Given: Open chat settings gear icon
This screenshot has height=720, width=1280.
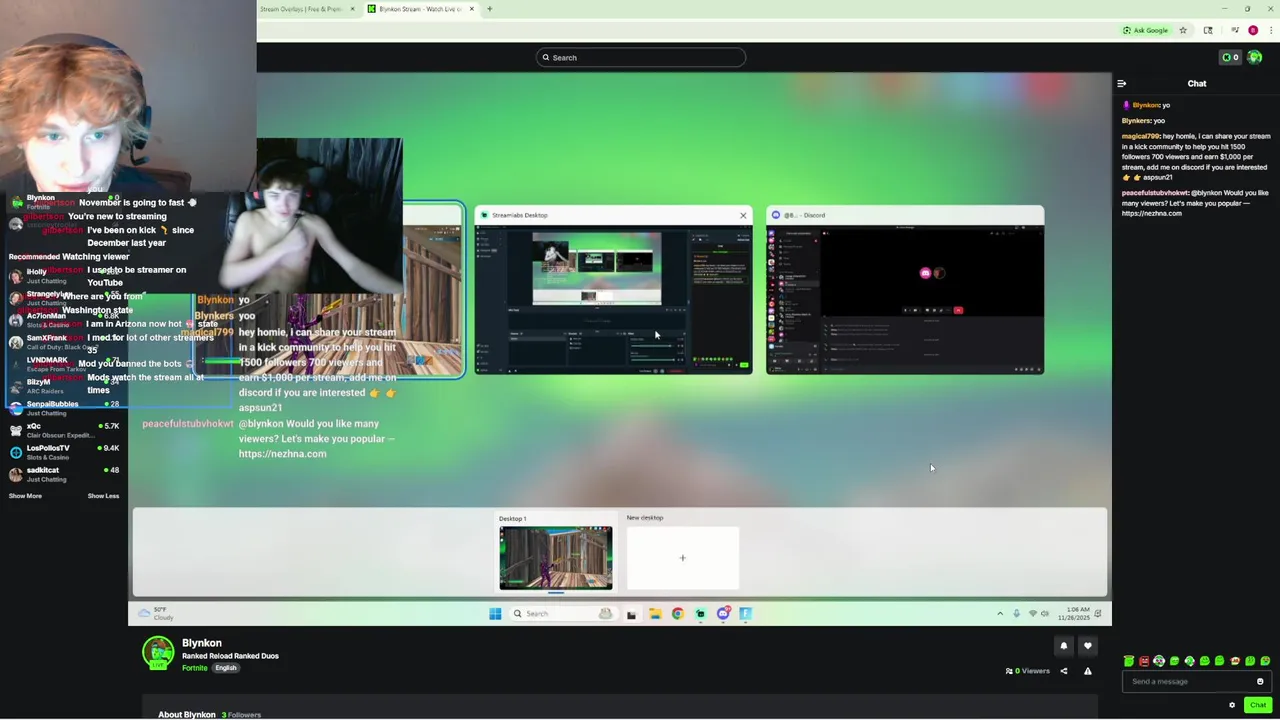Looking at the screenshot, I should point(1232,705).
